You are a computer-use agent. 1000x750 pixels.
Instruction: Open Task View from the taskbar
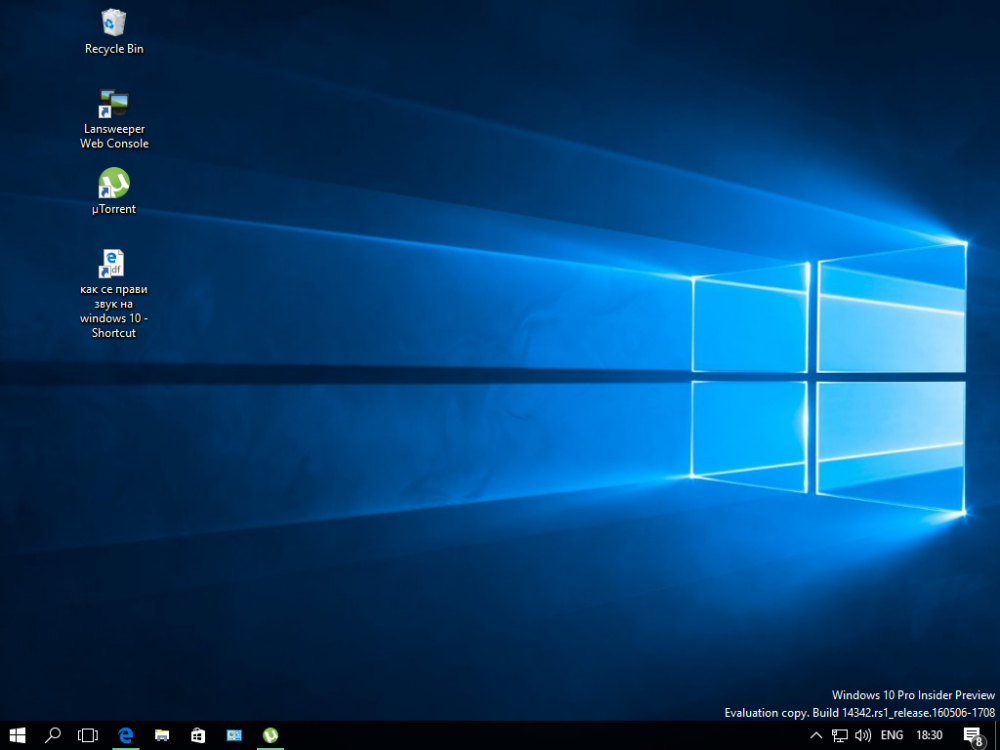pos(88,735)
